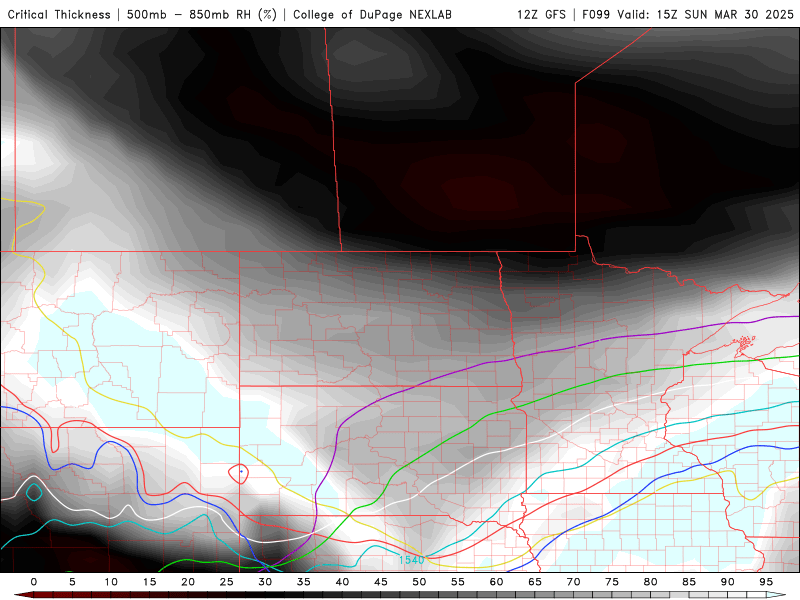Click the "15" value on the color scale
This screenshot has height=600, width=800.
coord(149,582)
